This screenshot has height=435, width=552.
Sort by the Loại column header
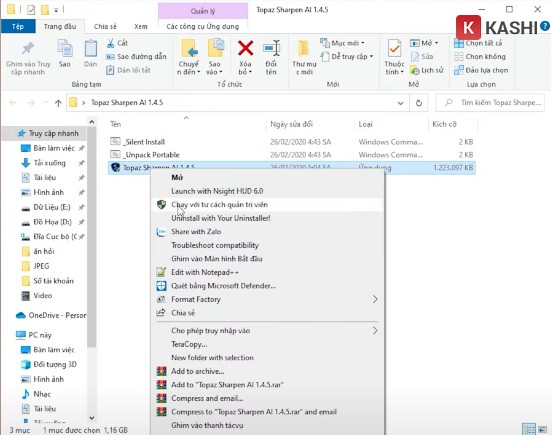coord(365,124)
